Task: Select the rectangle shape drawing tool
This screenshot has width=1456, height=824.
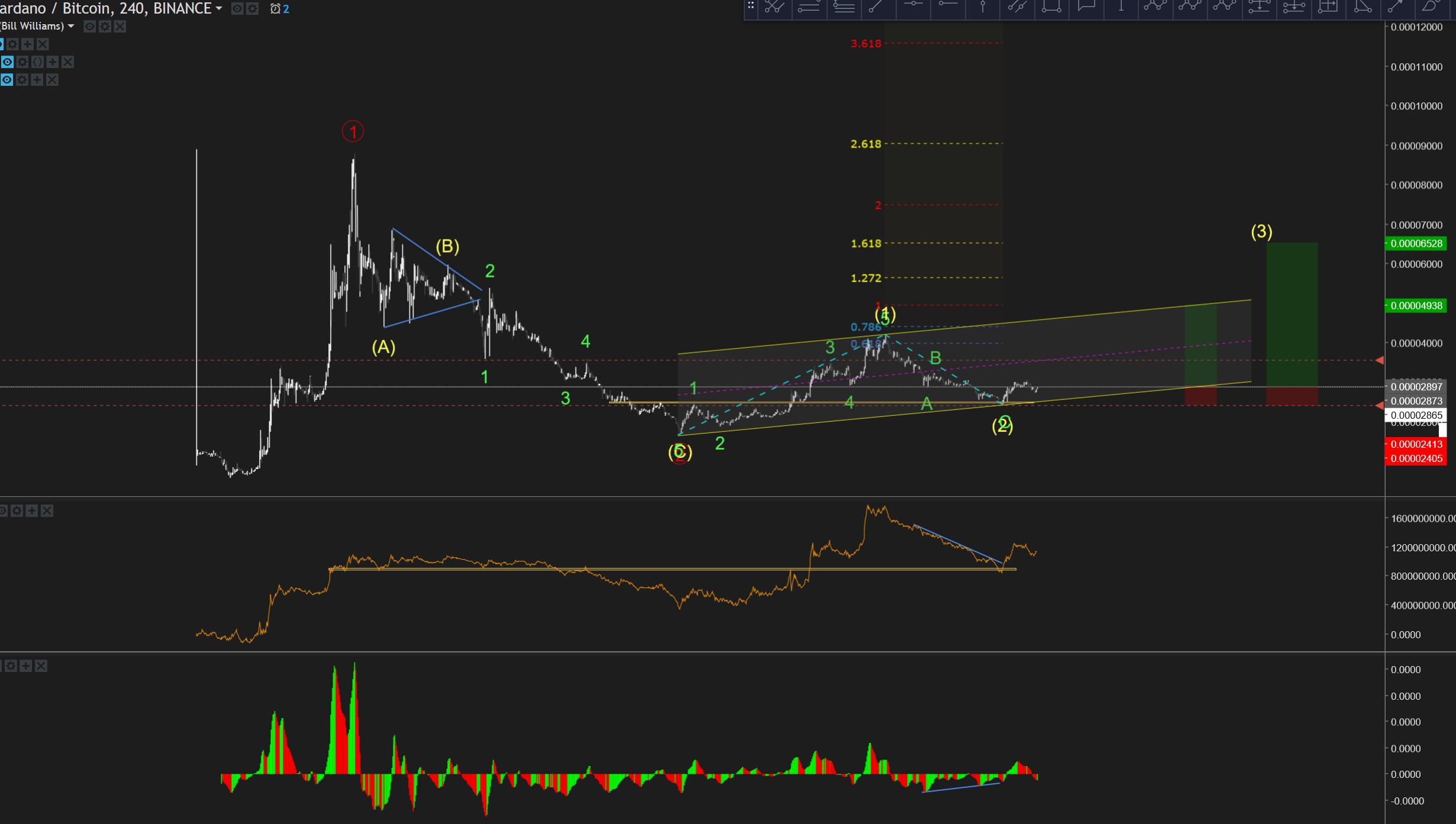Action: 1051,7
